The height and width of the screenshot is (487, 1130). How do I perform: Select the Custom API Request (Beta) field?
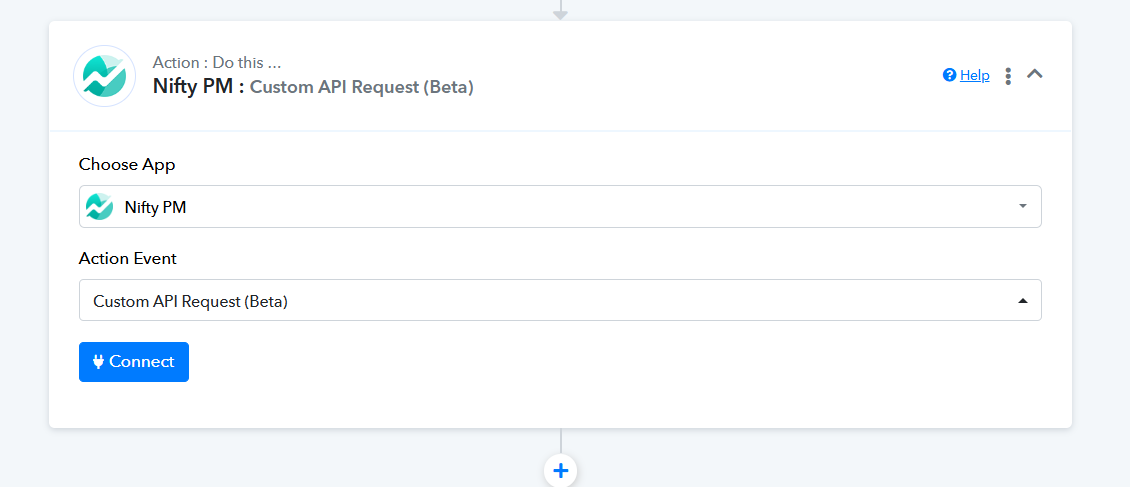click(x=560, y=300)
